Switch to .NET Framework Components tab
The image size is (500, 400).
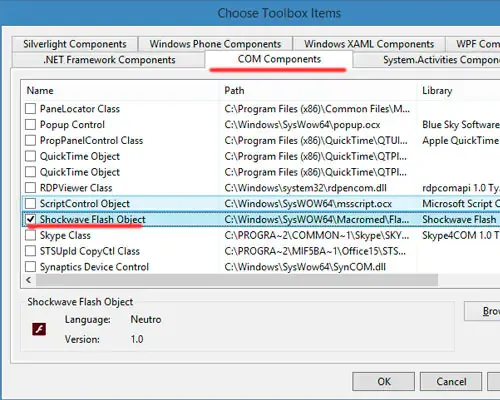click(x=109, y=60)
